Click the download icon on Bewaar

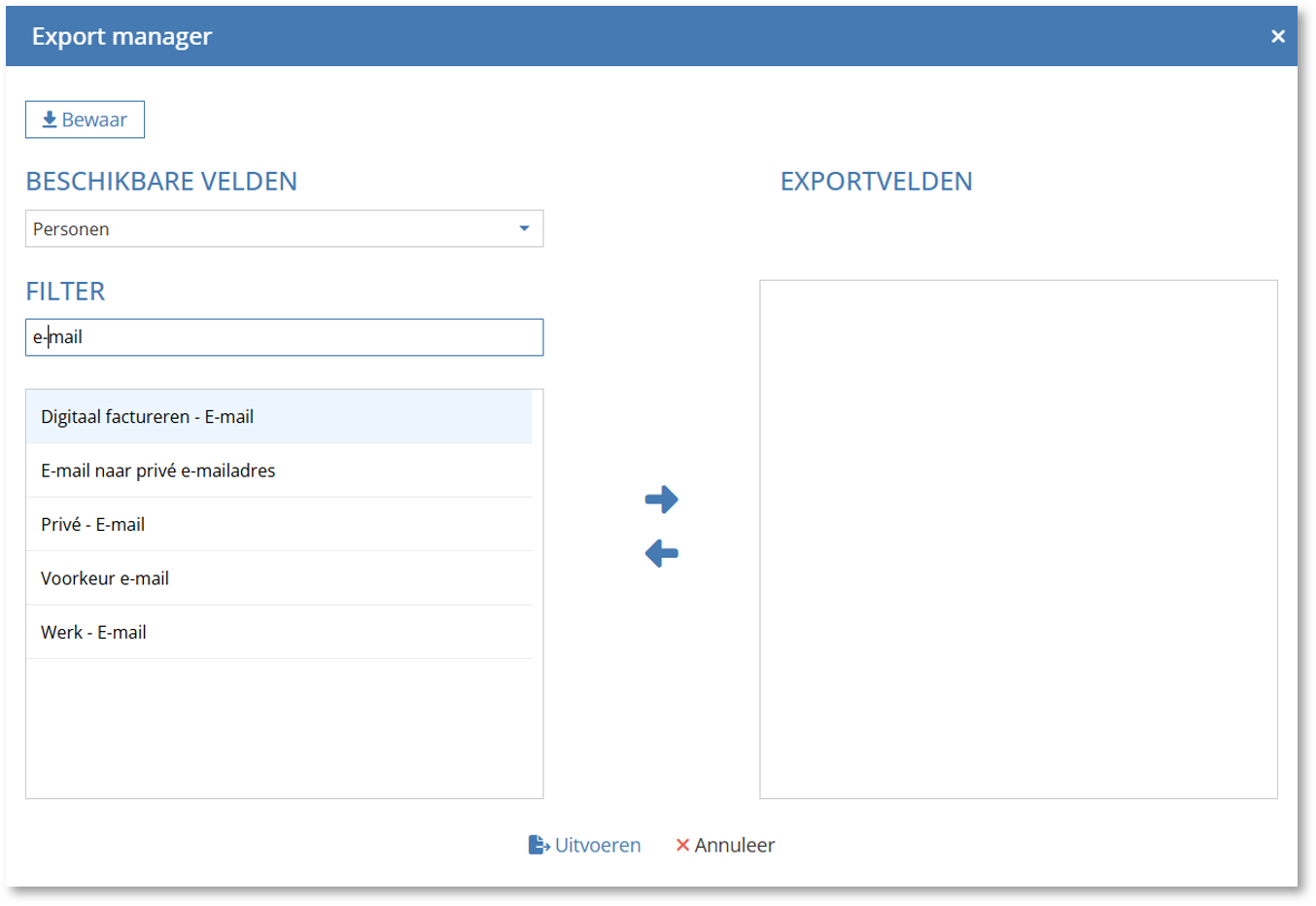tap(49, 120)
